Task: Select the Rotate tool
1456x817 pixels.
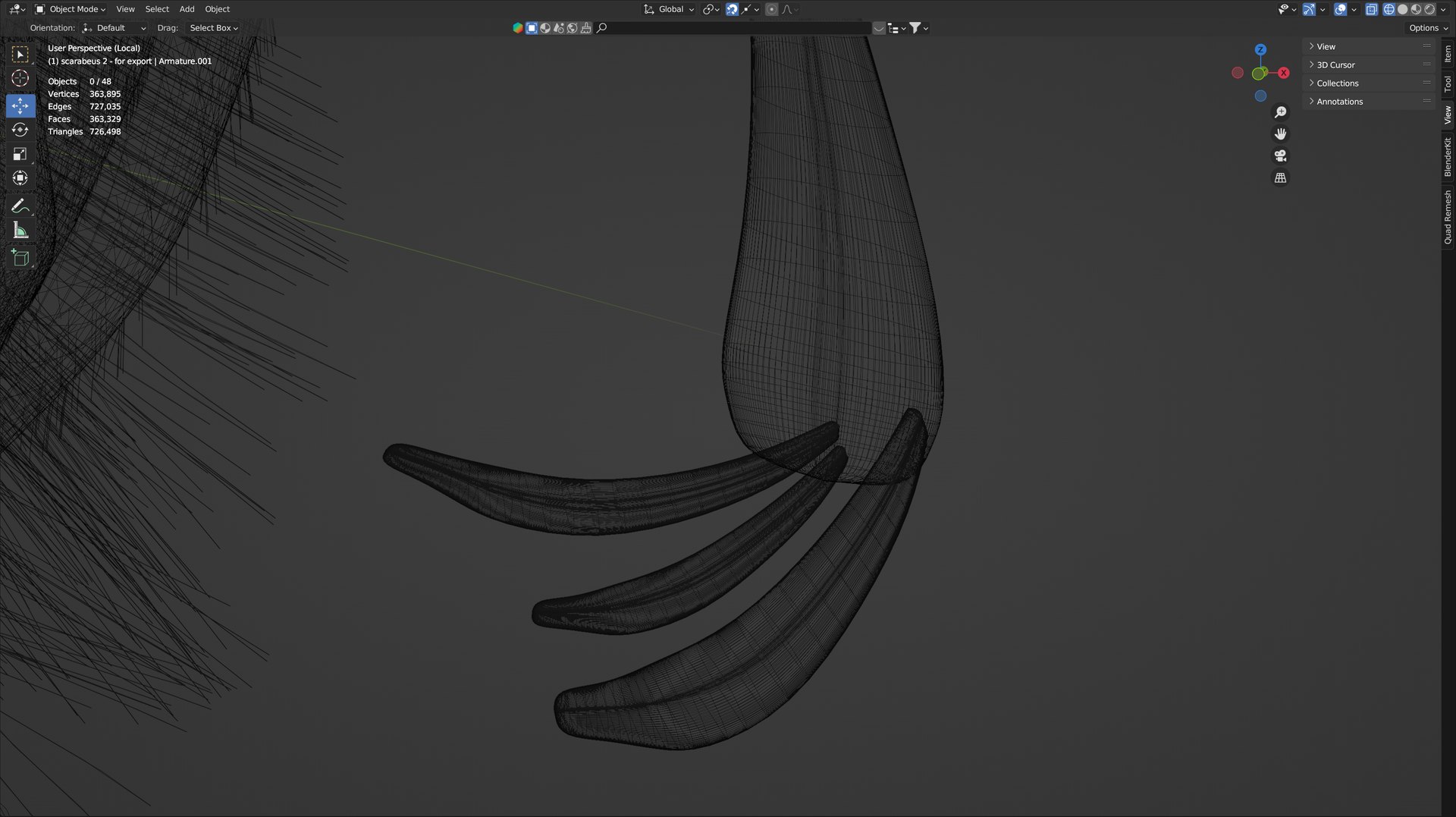Action: tap(20, 130)
